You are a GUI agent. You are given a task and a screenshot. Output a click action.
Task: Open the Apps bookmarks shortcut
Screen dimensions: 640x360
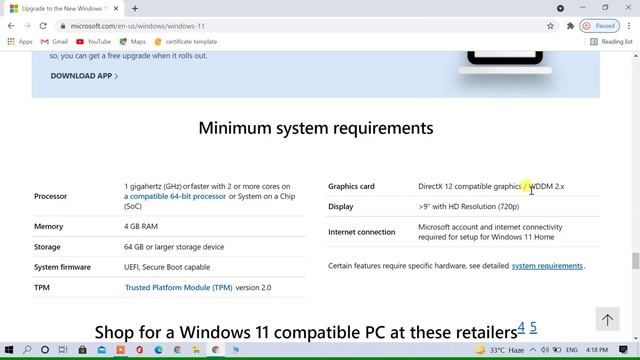(20, 42)
